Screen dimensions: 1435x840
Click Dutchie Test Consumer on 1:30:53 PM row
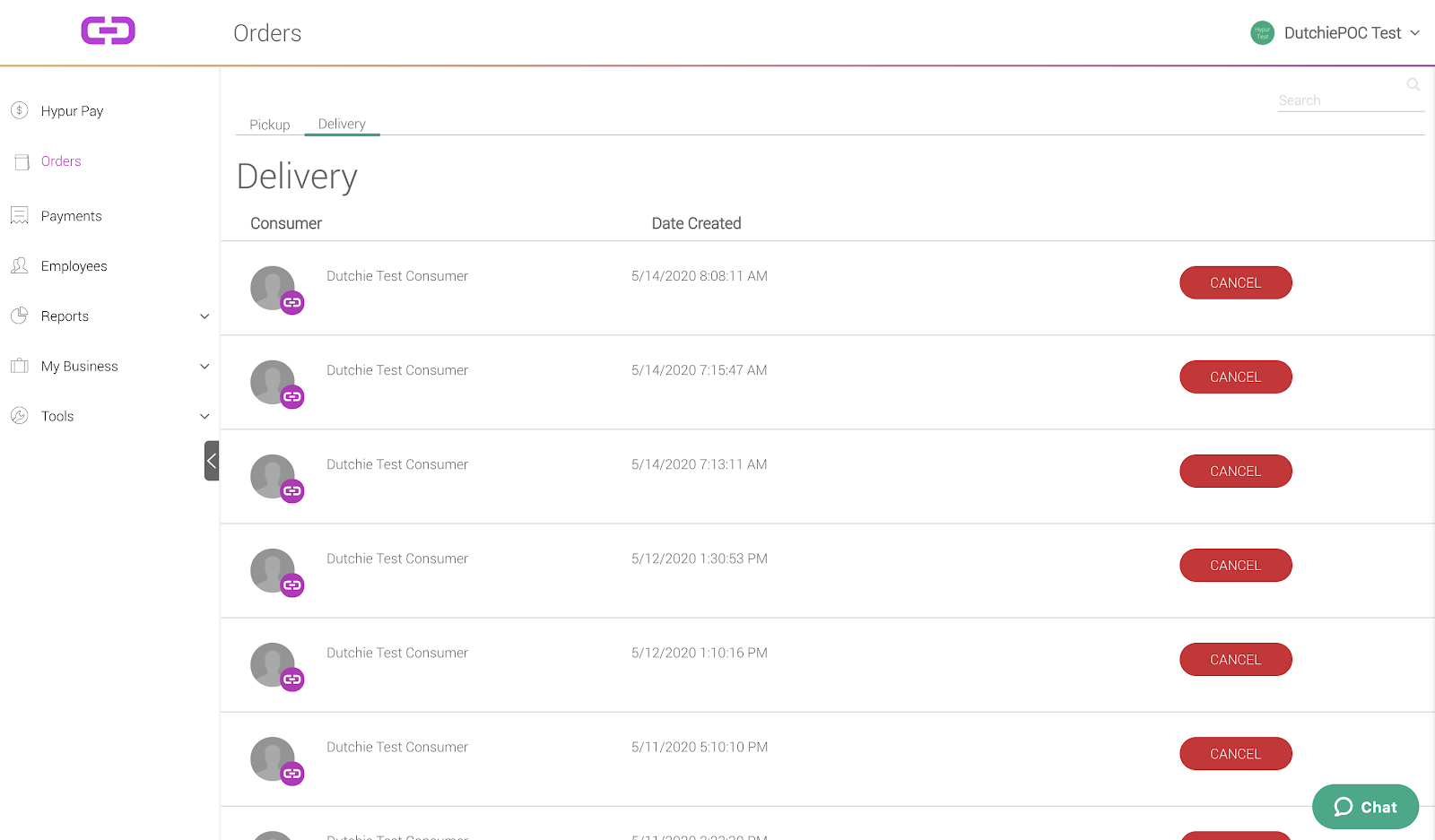397,559
